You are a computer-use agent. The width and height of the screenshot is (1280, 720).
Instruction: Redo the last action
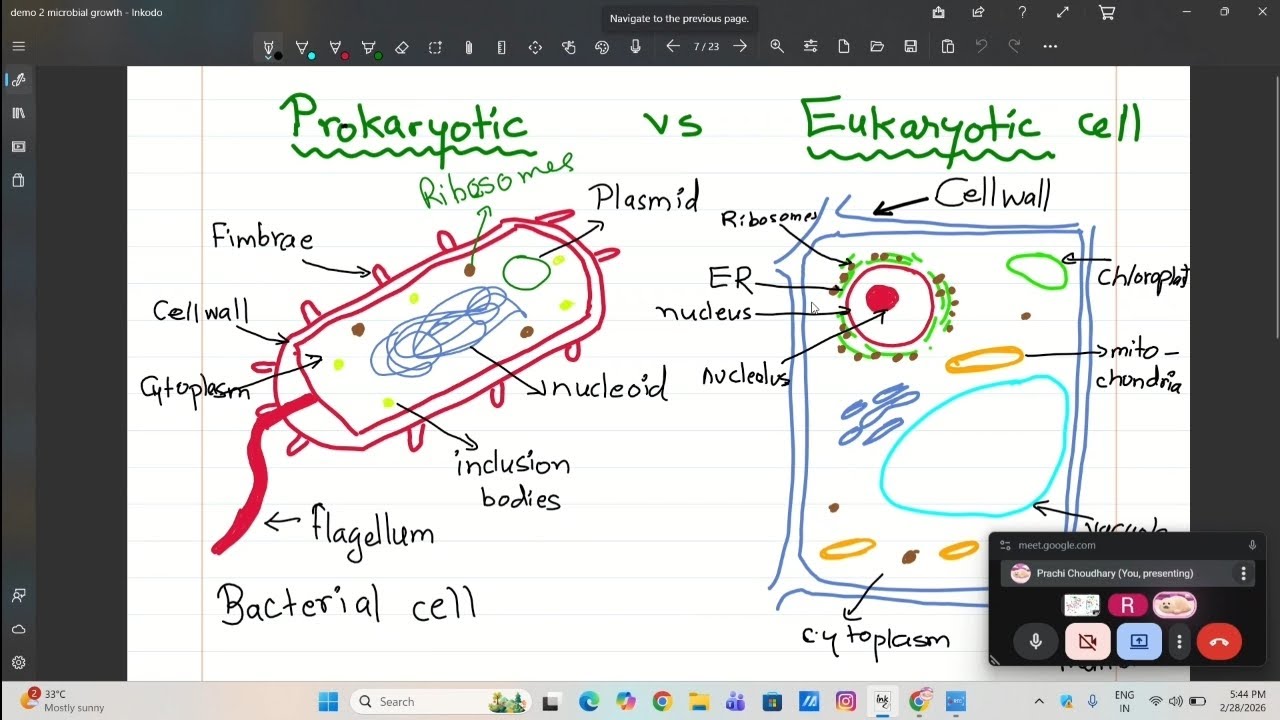[1015, 46]
